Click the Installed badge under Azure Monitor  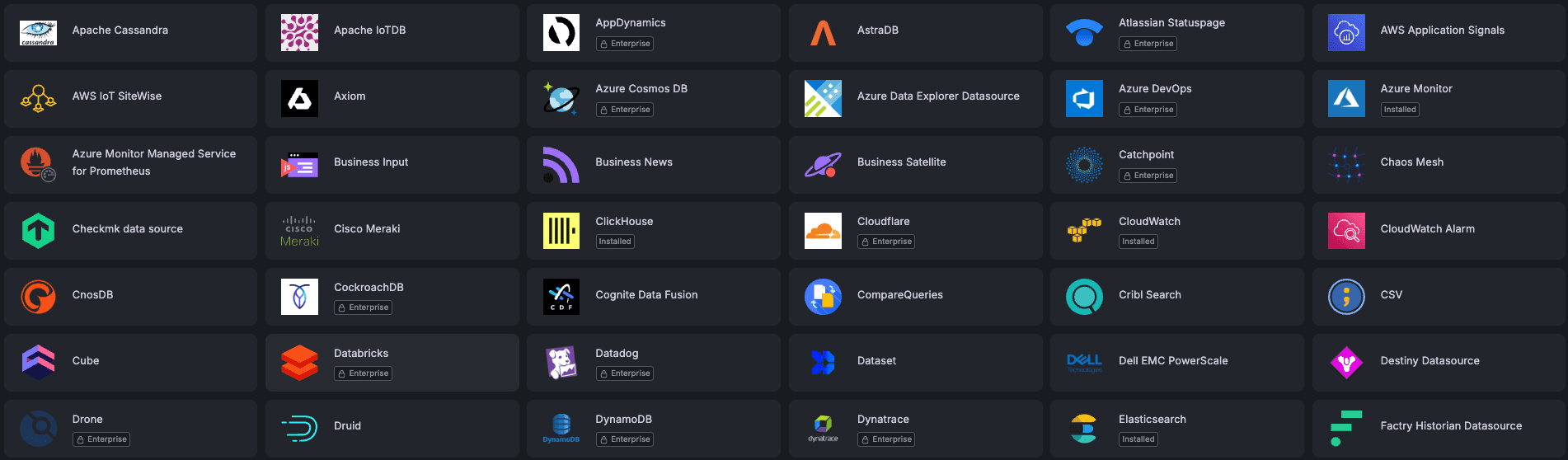[1400, 110]
